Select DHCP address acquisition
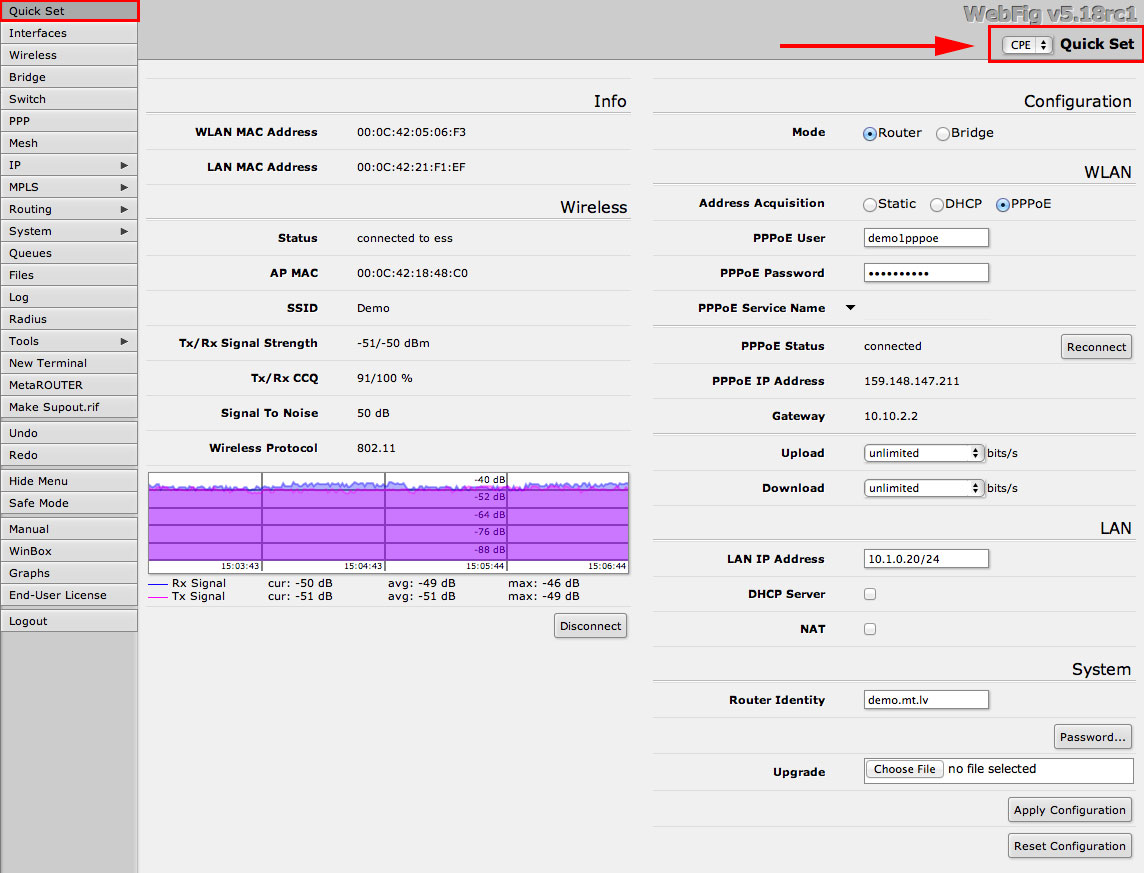The image size is (1144, 873). (x=937, y=204)
